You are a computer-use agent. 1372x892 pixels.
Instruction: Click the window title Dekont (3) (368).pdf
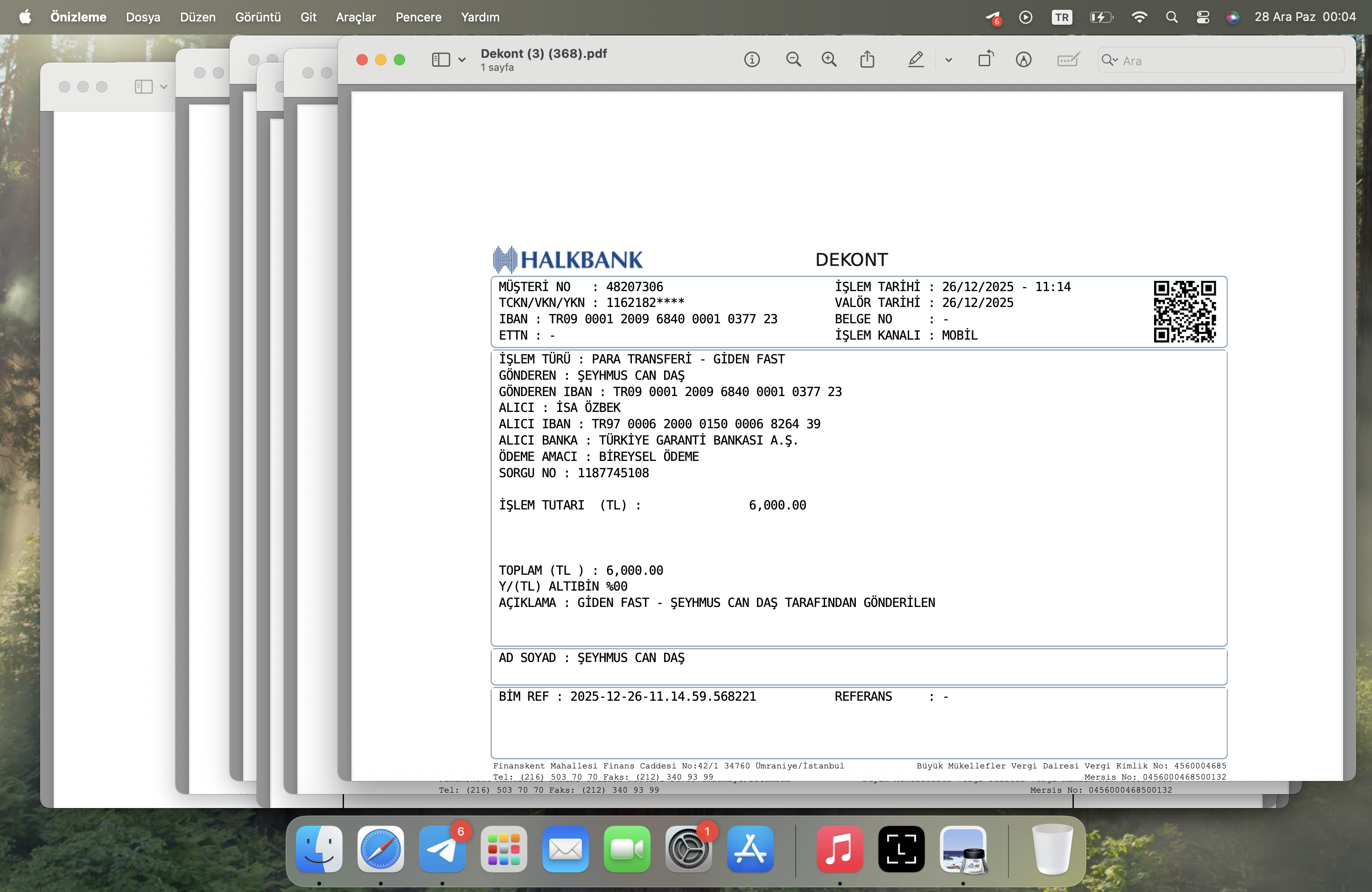(x=544, y=54)
